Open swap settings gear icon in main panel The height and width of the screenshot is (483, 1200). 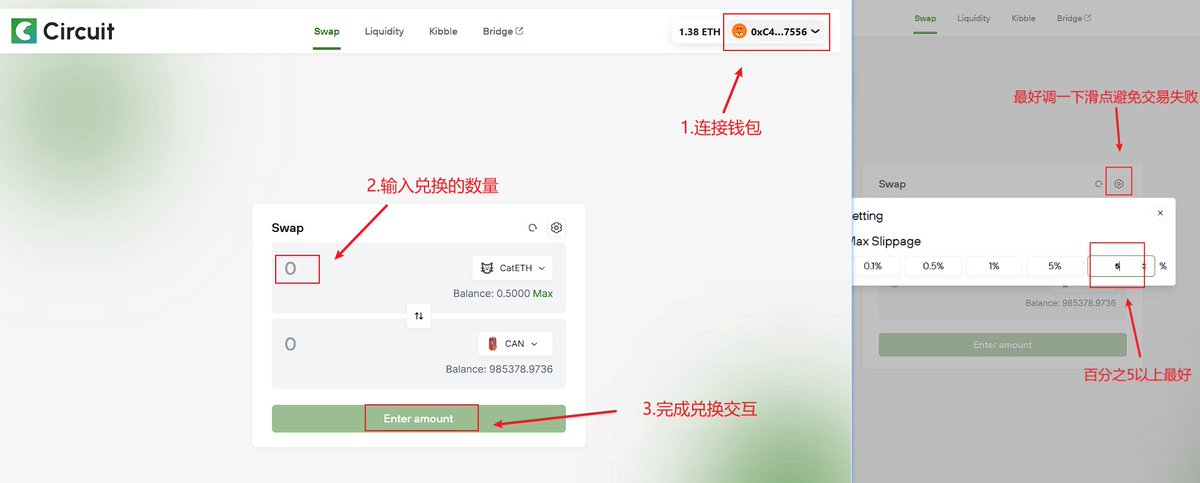[557, 228]
